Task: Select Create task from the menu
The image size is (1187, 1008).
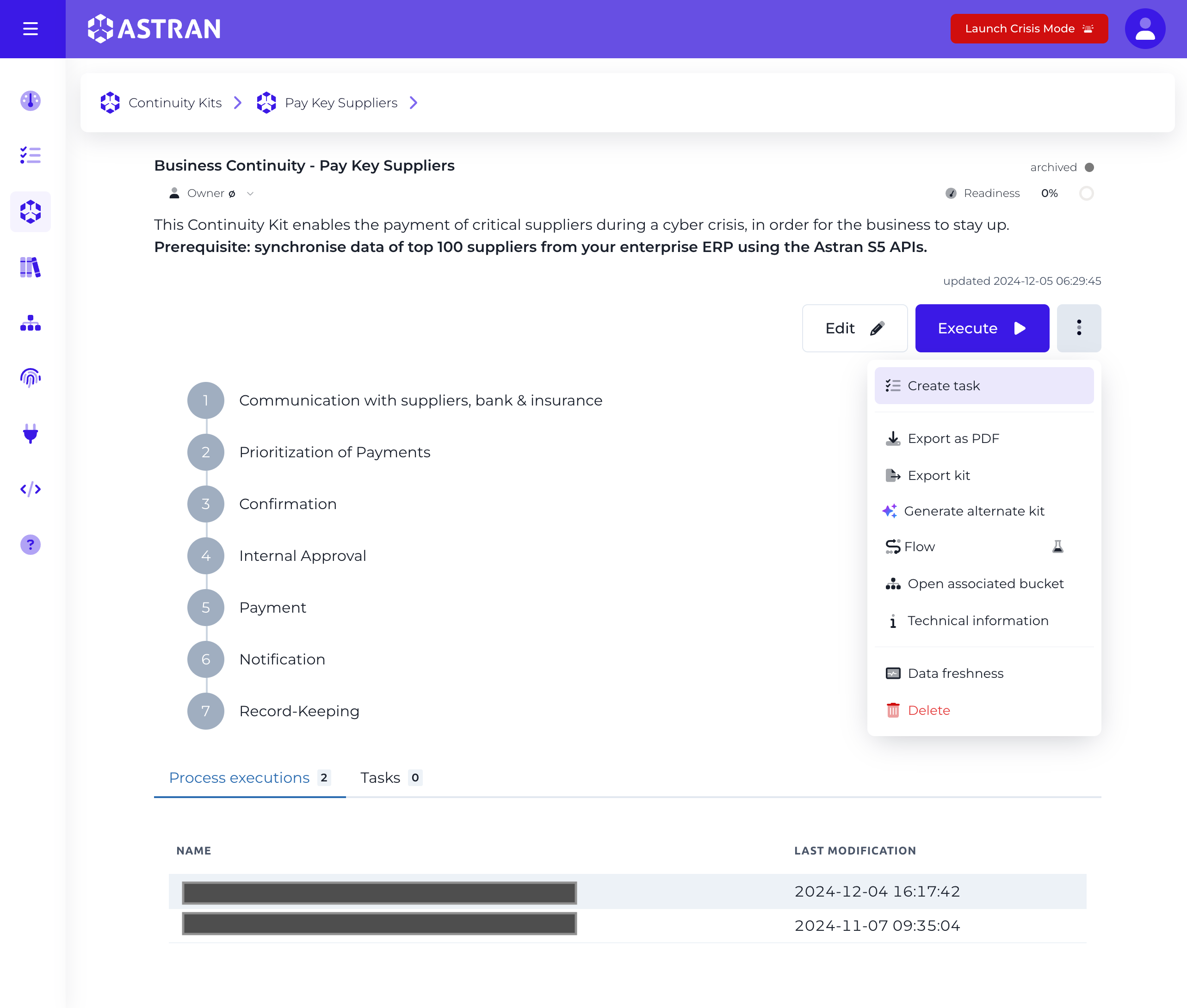Action: coord(984,386)
